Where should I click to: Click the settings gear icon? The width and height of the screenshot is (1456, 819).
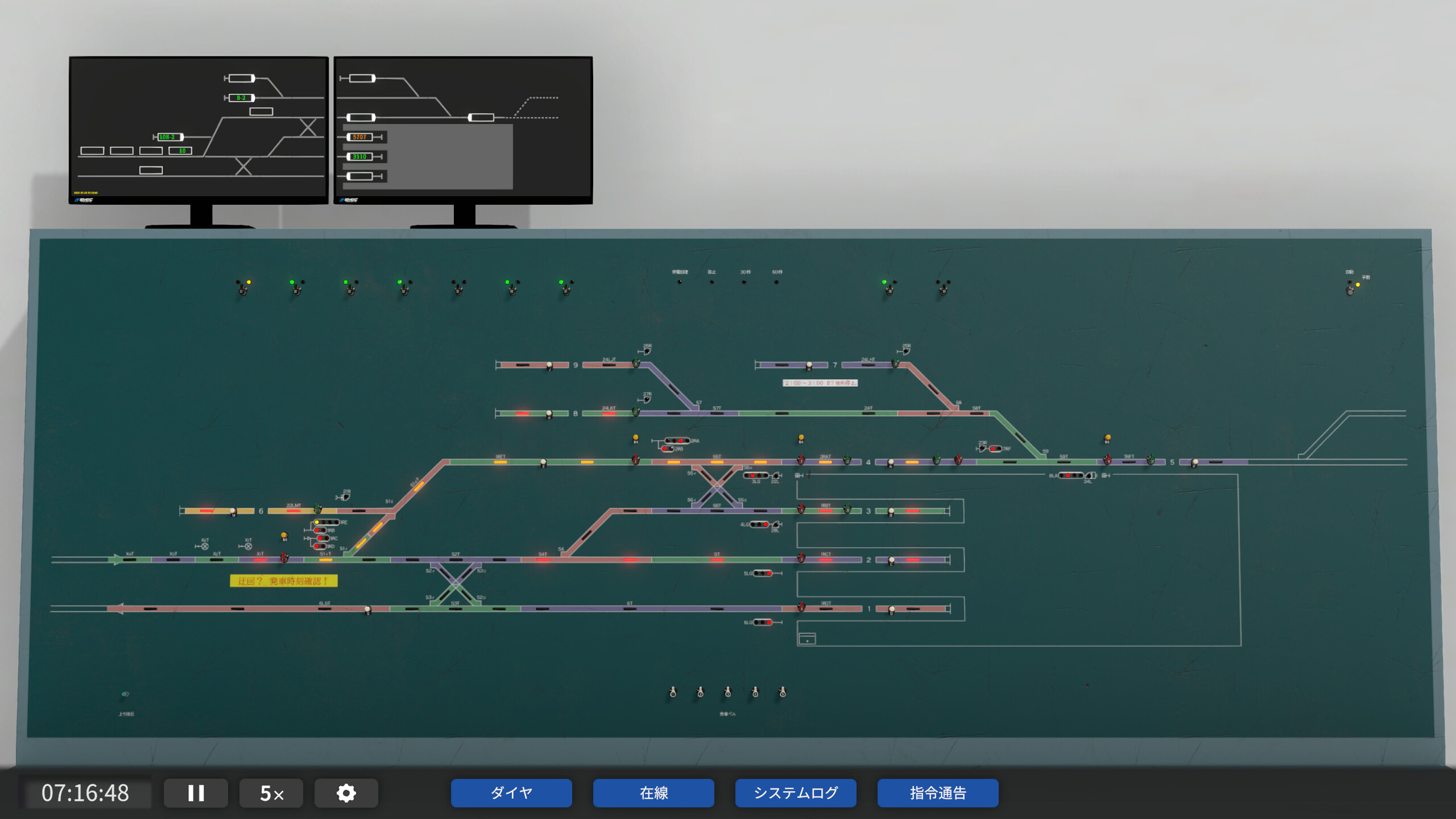tap(346, 792)
